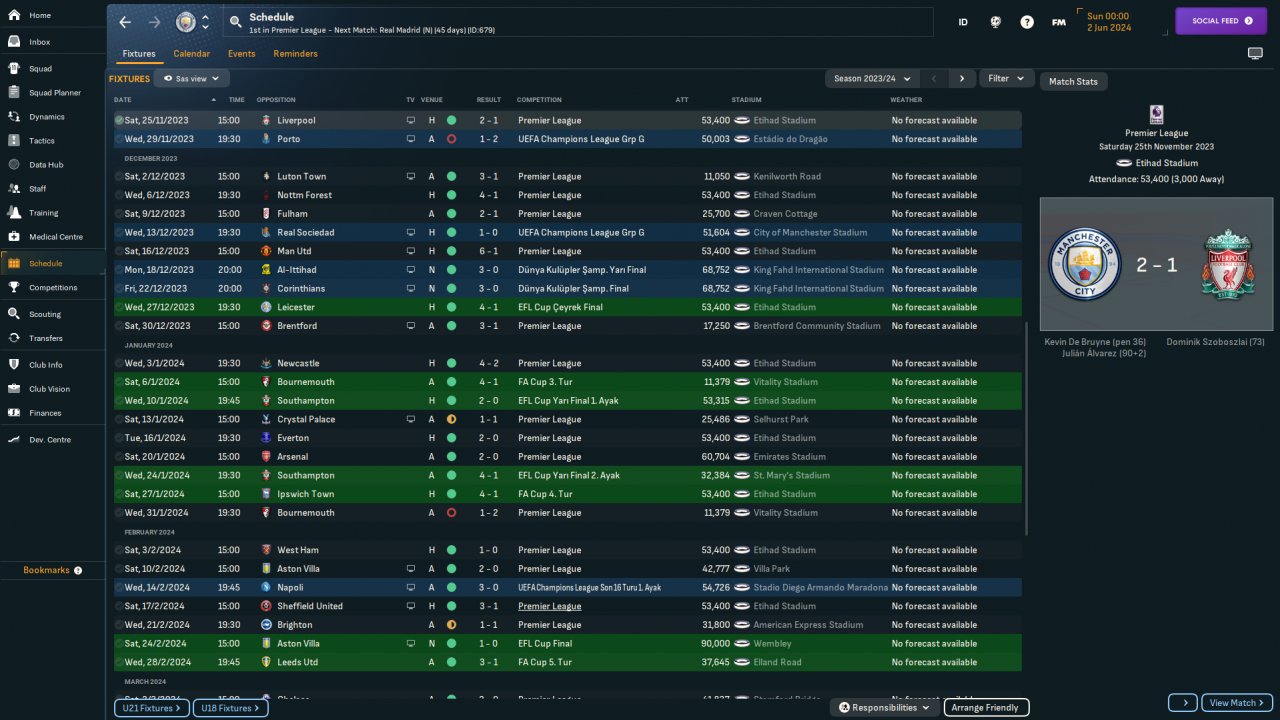1280x720 pixels.
Task: Tick the selection circle for Man Utd fixture
Action: click(119, 251)
